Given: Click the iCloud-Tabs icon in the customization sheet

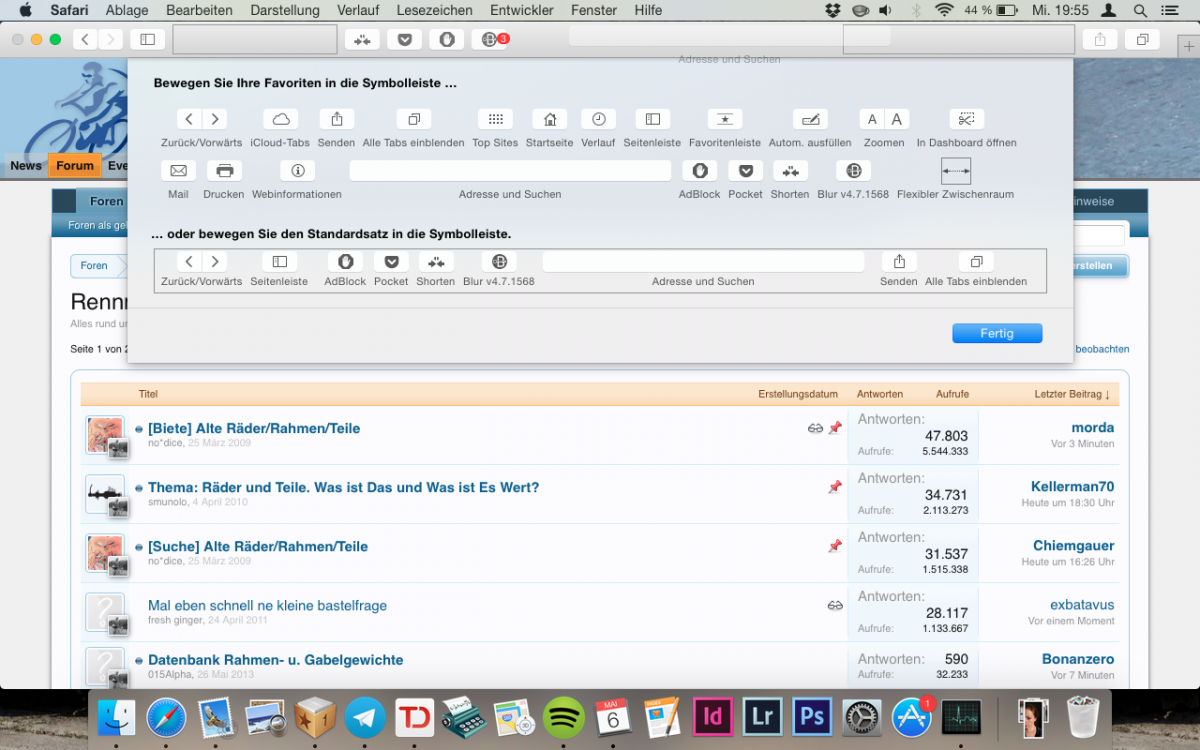Looking at the screenshot, I should (x=281, y=119).
